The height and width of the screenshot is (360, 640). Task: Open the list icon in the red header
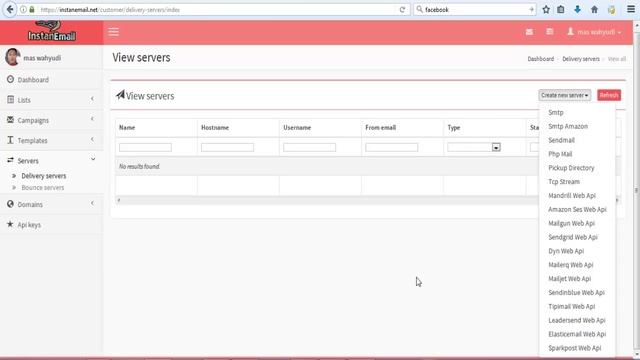click(x=550, y=32)
